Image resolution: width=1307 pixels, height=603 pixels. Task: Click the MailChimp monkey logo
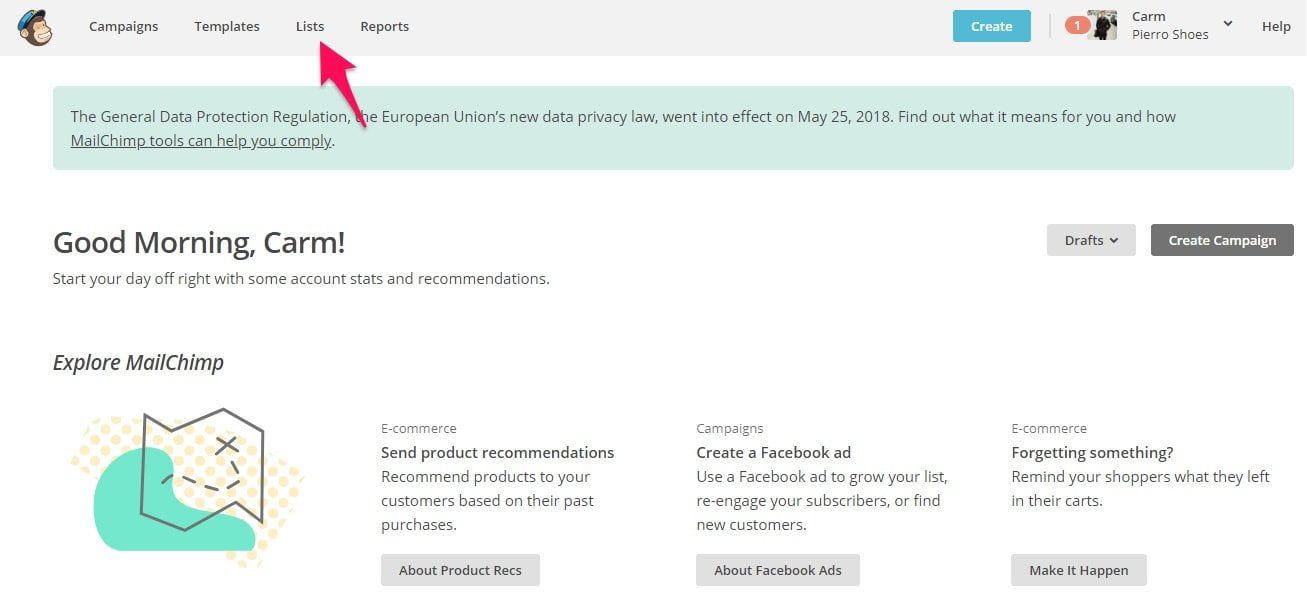click(35, 27)
